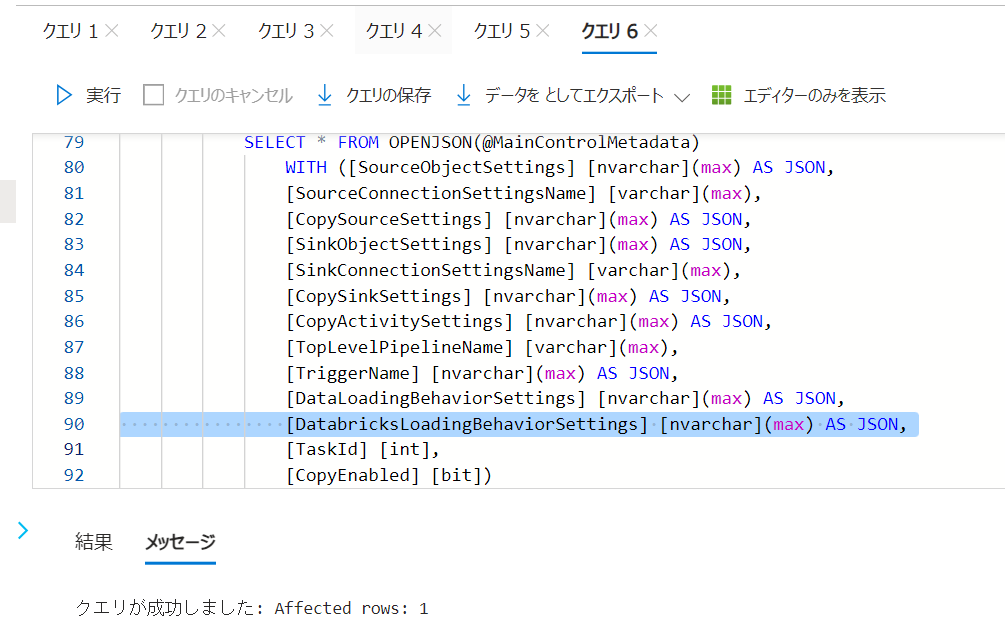Close the クエリ 2 tab
The height and width of the screenshot is (630, 1005).
pyautogui.click(x=219, y=31)
